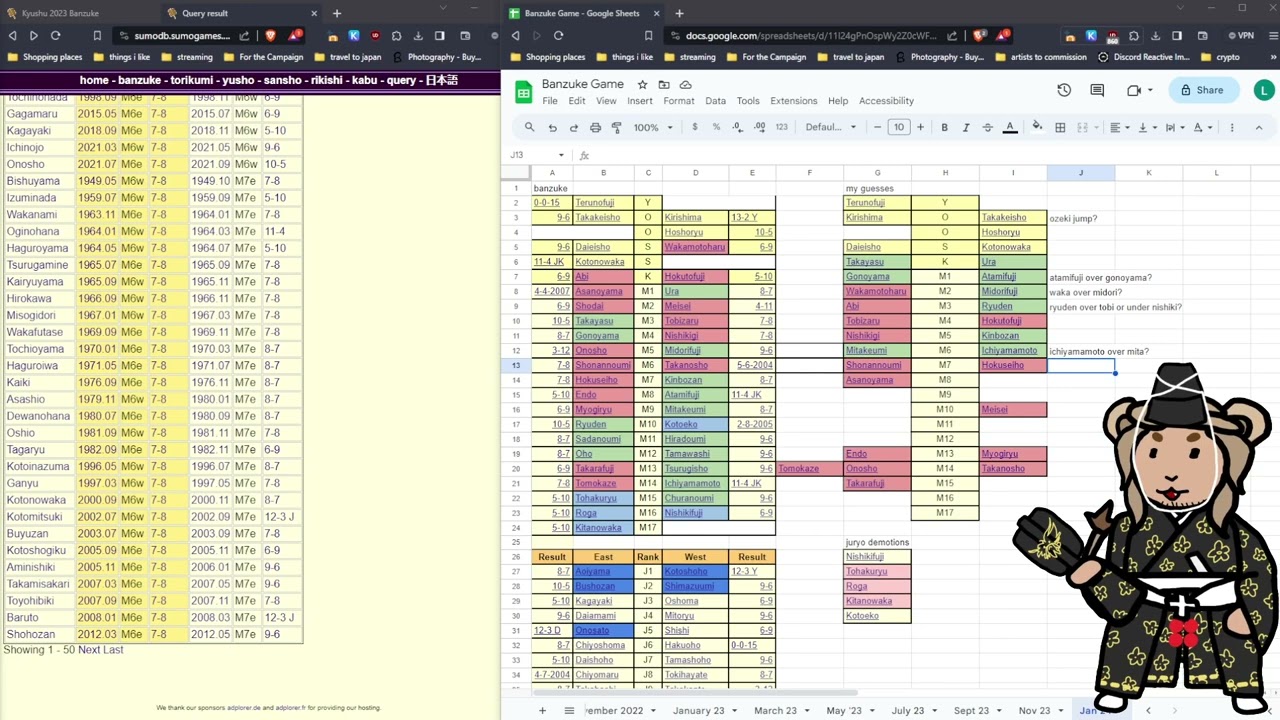Star the Banzuke Game document
This screenshot has width=1280, height=720.
click(x=642, y=85)
